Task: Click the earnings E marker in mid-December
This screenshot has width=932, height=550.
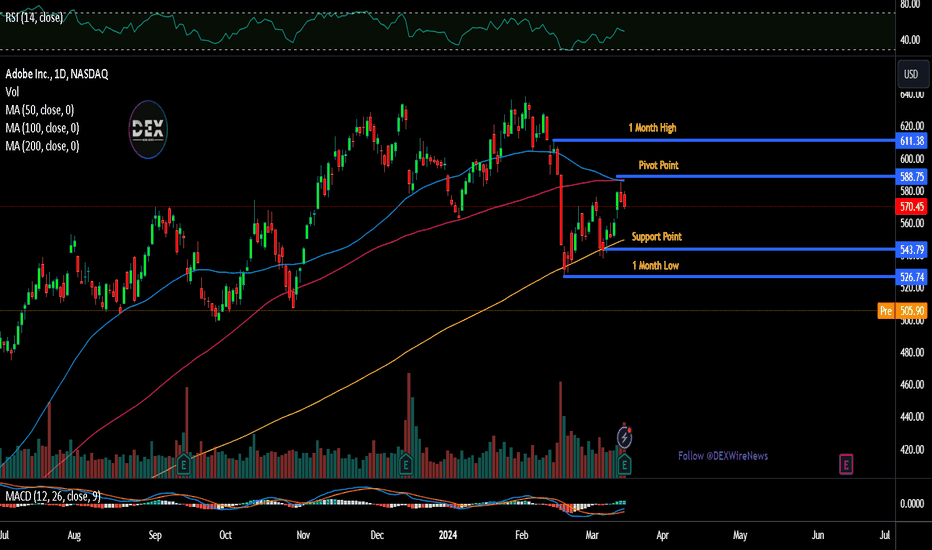Action: [406, 464]
